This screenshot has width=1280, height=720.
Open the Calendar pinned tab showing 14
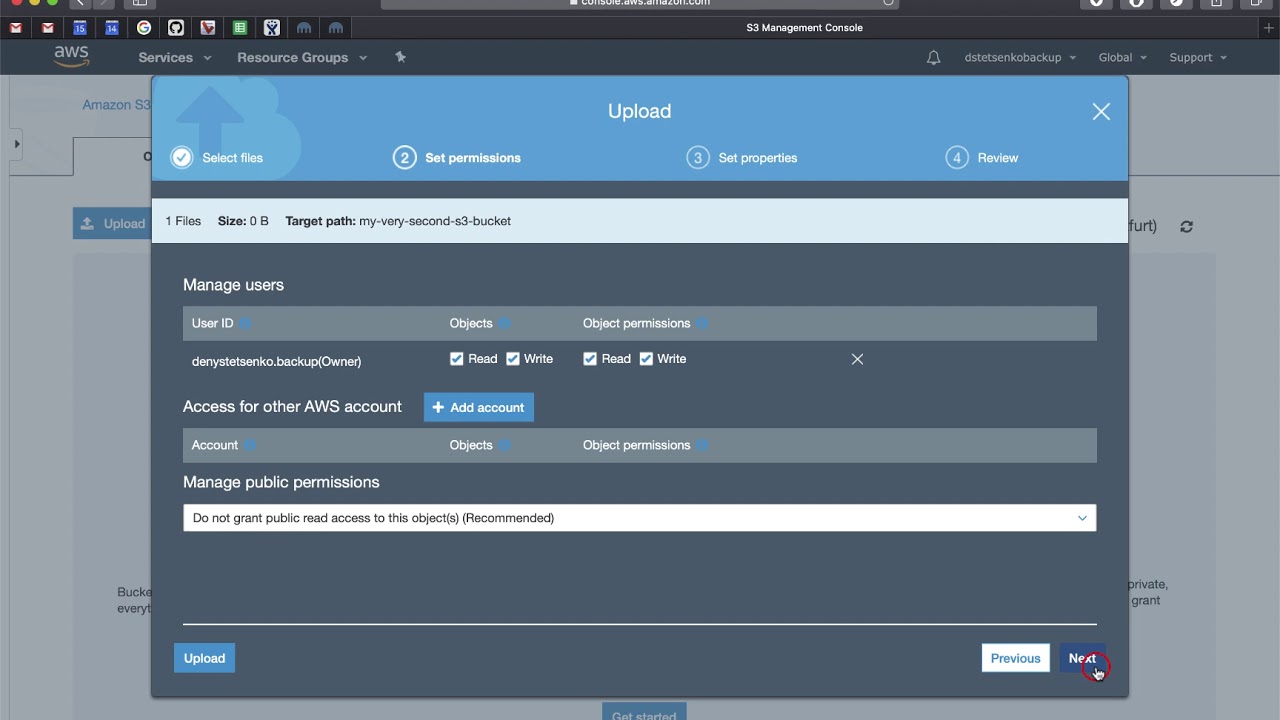(x=112, y=28)
